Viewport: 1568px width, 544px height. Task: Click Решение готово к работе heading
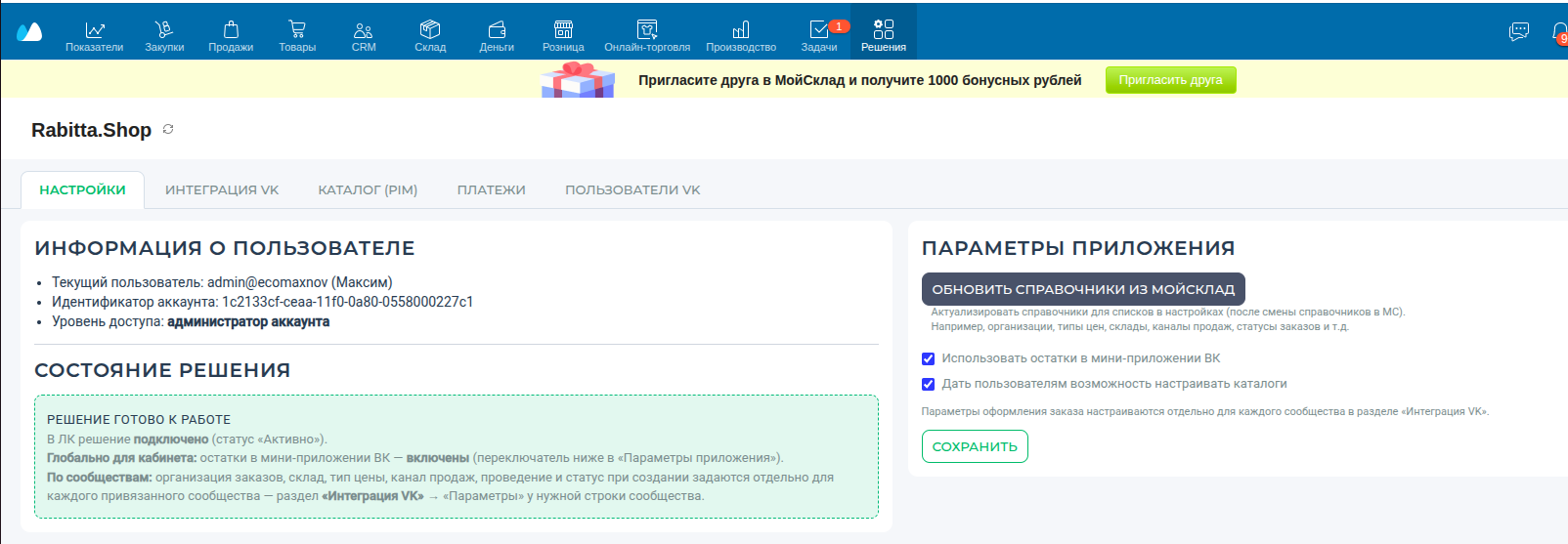tap(139, 419)
